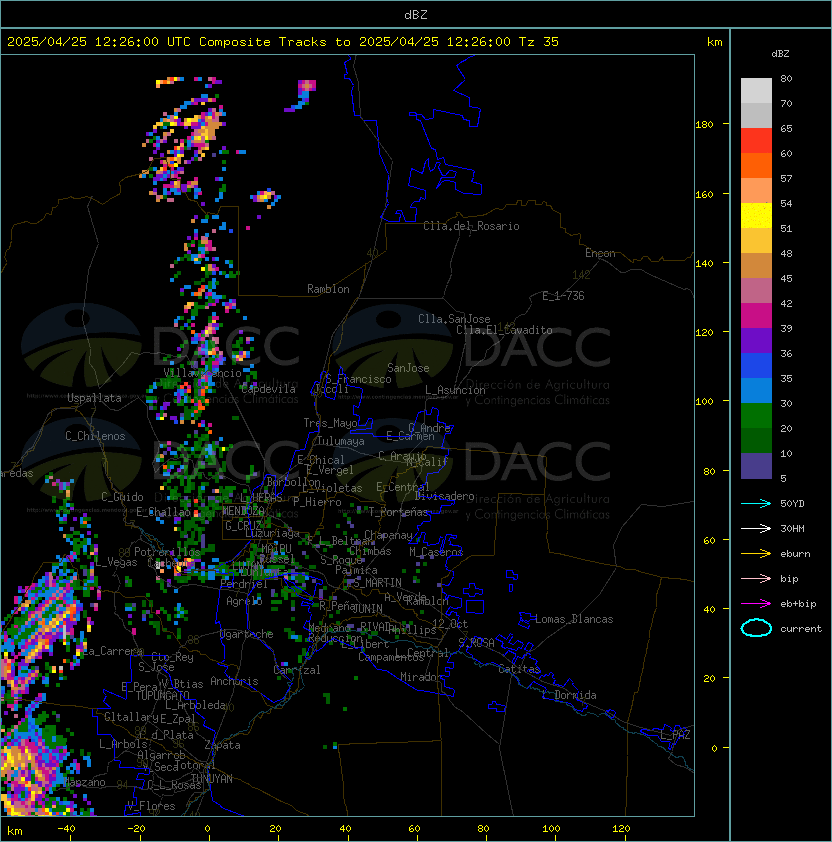Click the 'MENDOZA' map label
This screenshot has width=832, height=842.
(243, 510)
